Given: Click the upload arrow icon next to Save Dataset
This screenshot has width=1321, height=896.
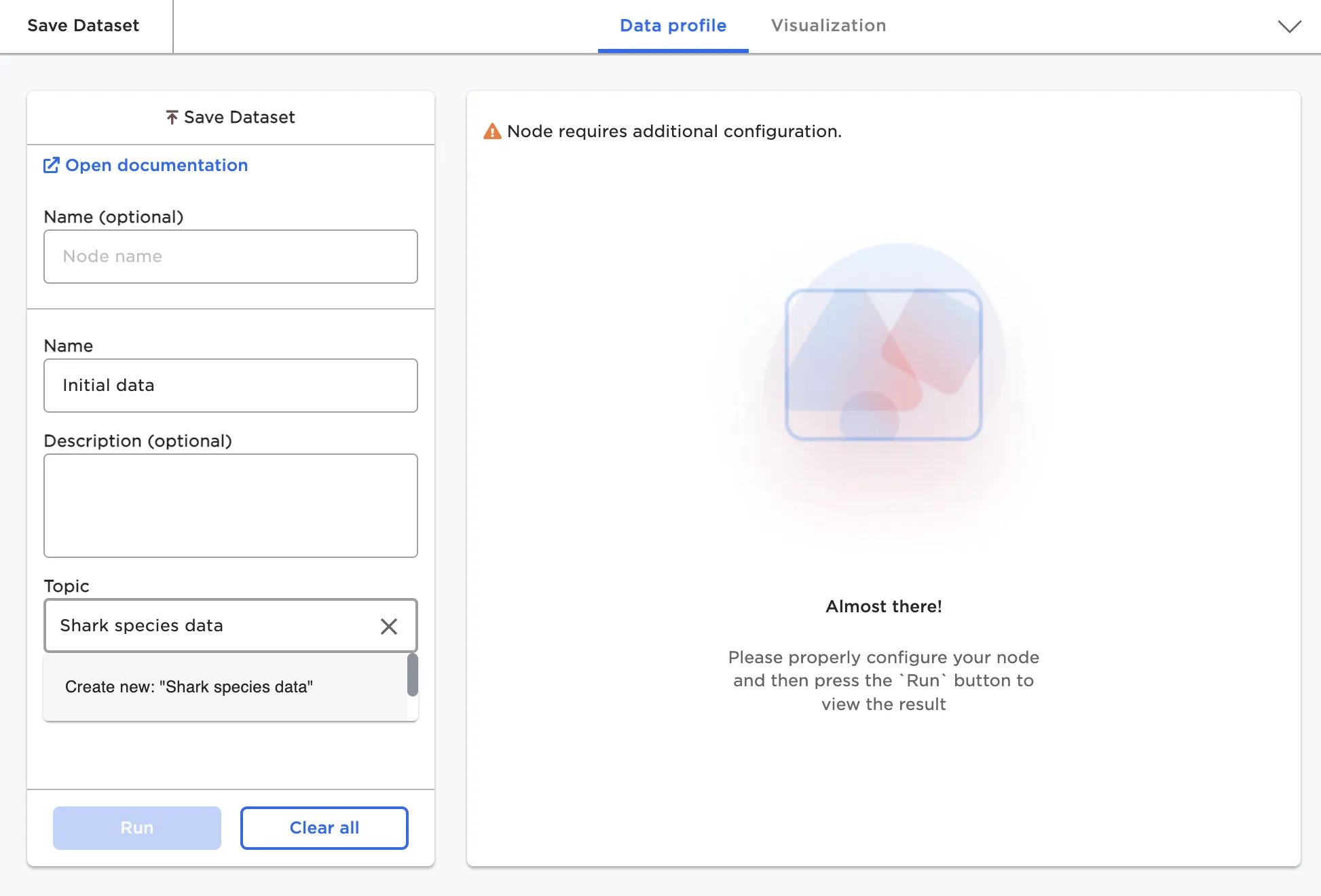Looking at the screenshot, I should pyautogui.click(x=172, y=117).
